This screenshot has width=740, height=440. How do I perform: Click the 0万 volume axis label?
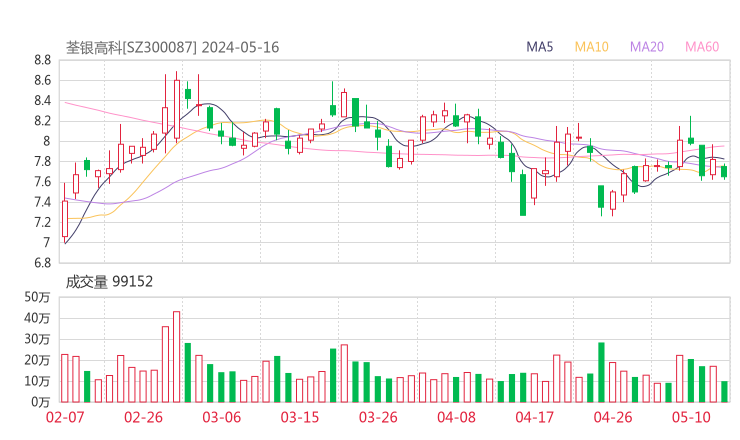(41, 402)
